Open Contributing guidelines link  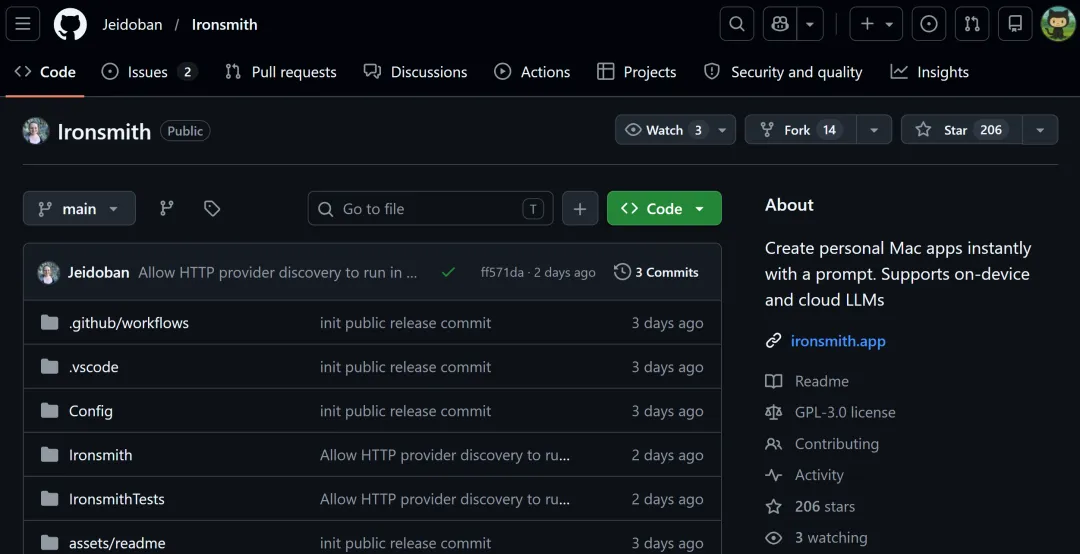click(x=837, y=444)
